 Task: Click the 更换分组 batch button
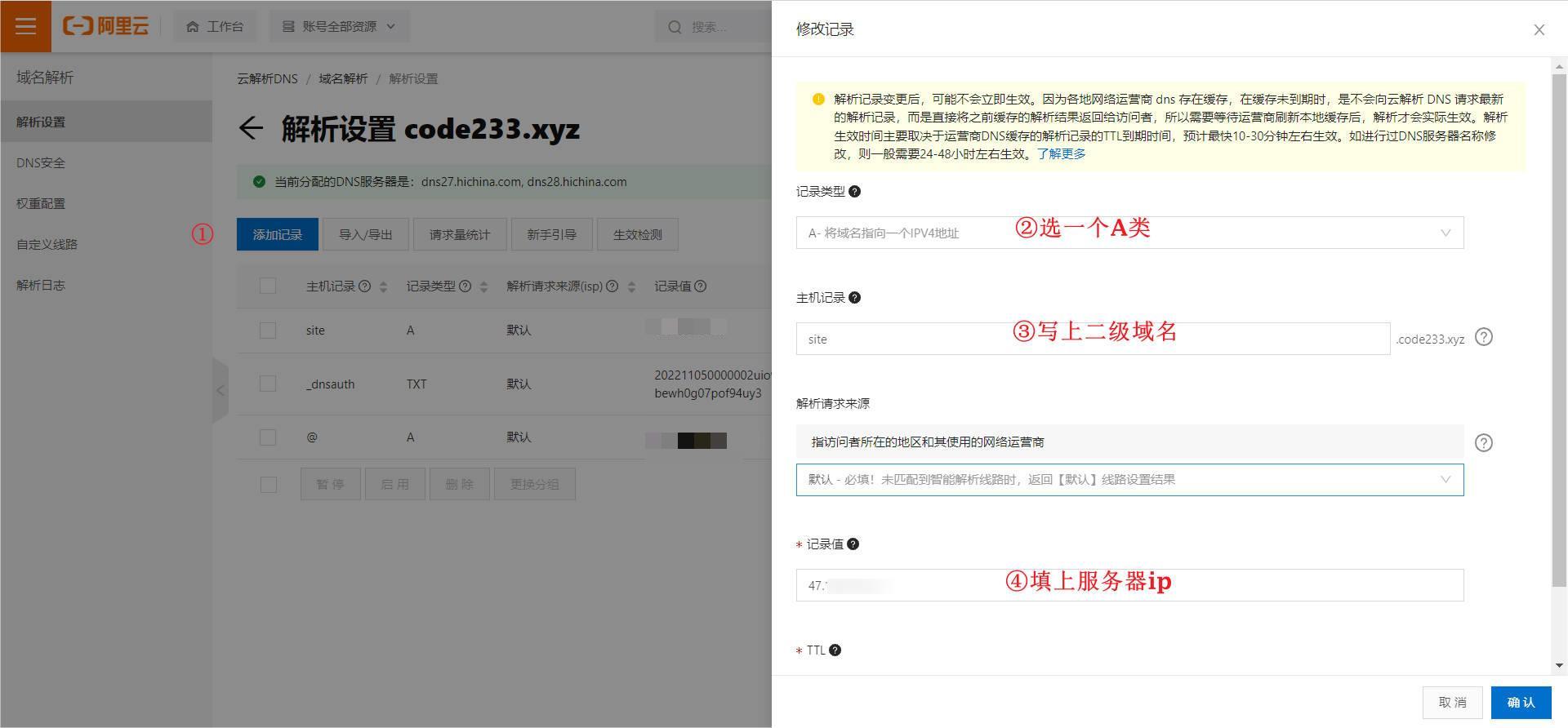click(x=534, y=484)
